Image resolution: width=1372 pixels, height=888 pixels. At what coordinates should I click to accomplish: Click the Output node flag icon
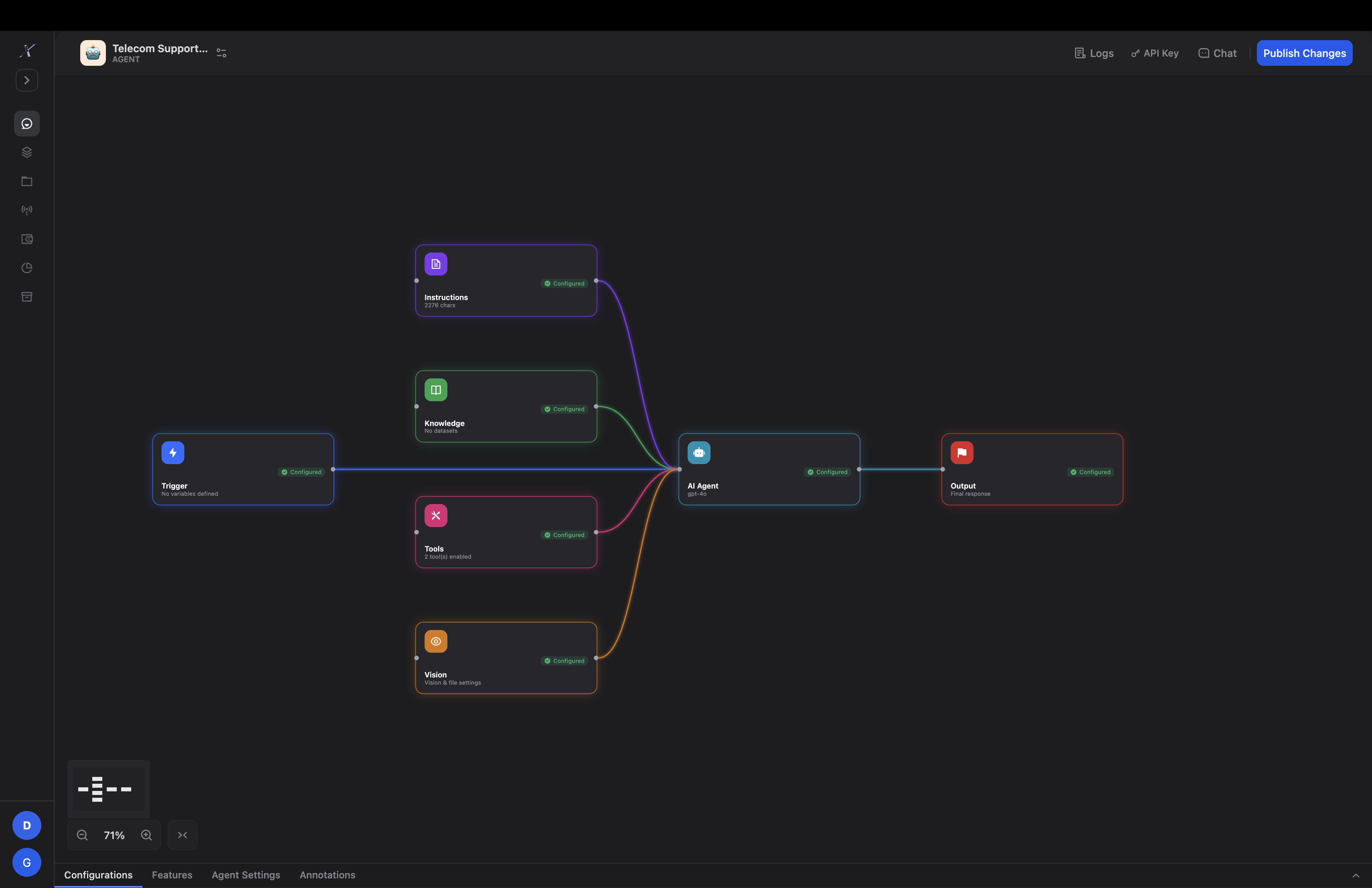pyautogui.click(x=962, y=452)
